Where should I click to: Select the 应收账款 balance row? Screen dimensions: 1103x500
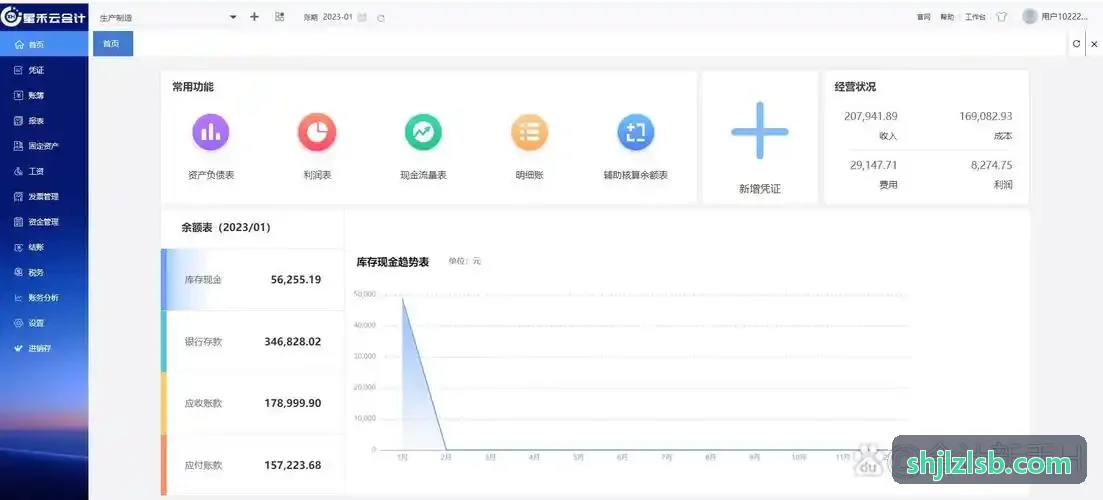click(x=253, y=403)
